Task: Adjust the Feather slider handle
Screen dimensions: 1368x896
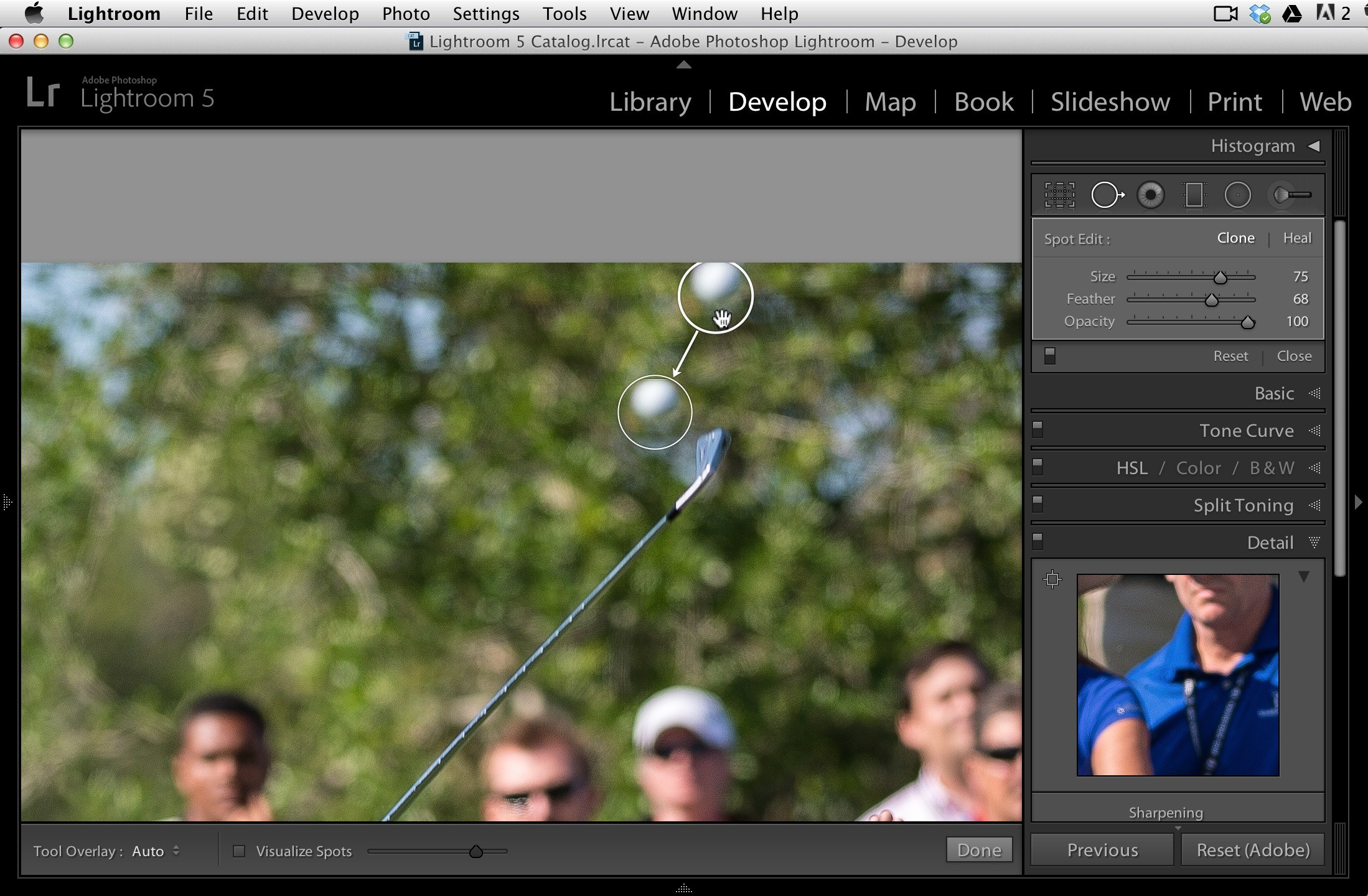Action: [1211, 300]
